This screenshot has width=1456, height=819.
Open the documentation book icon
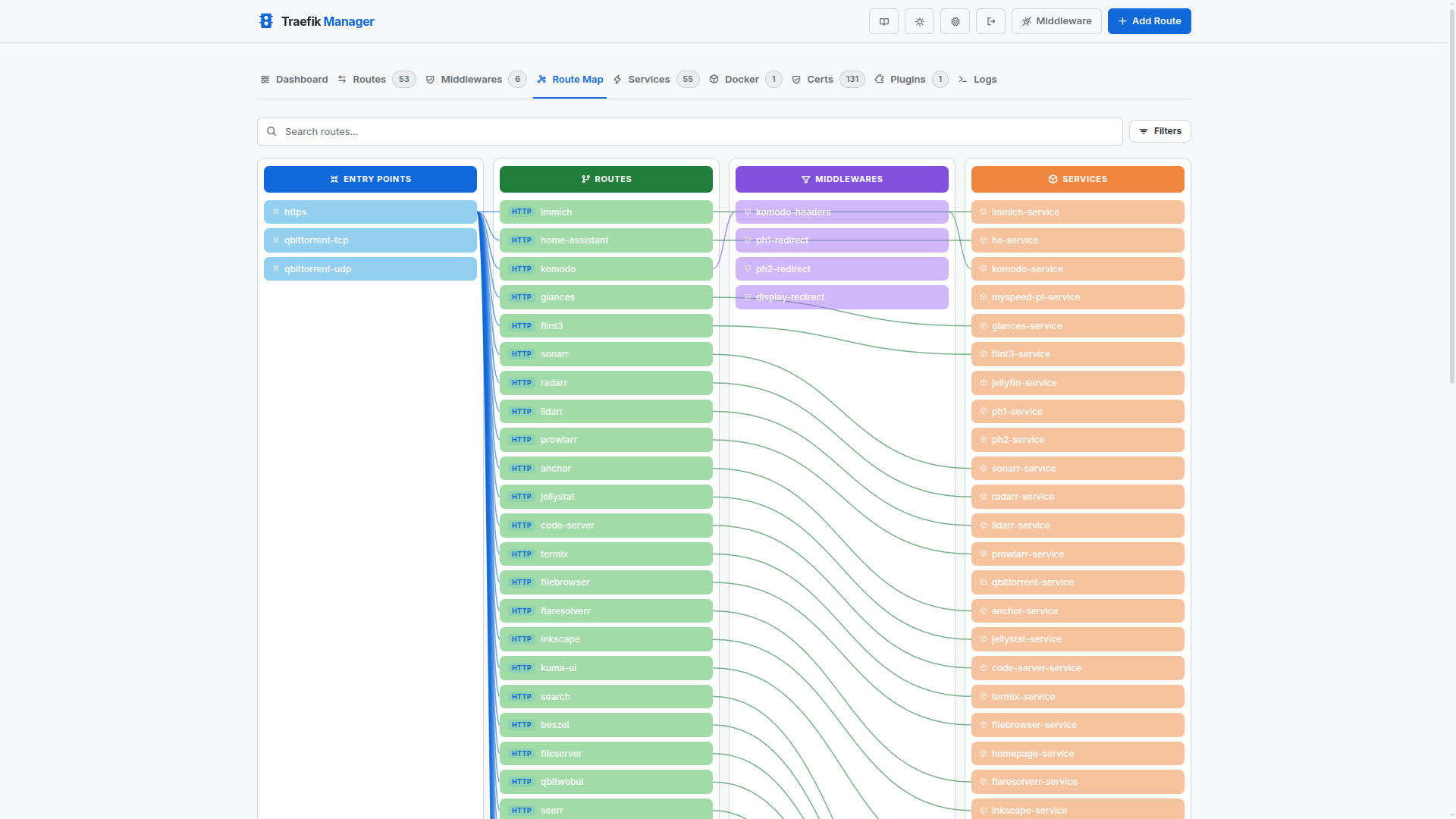click(x=883, y=21)
